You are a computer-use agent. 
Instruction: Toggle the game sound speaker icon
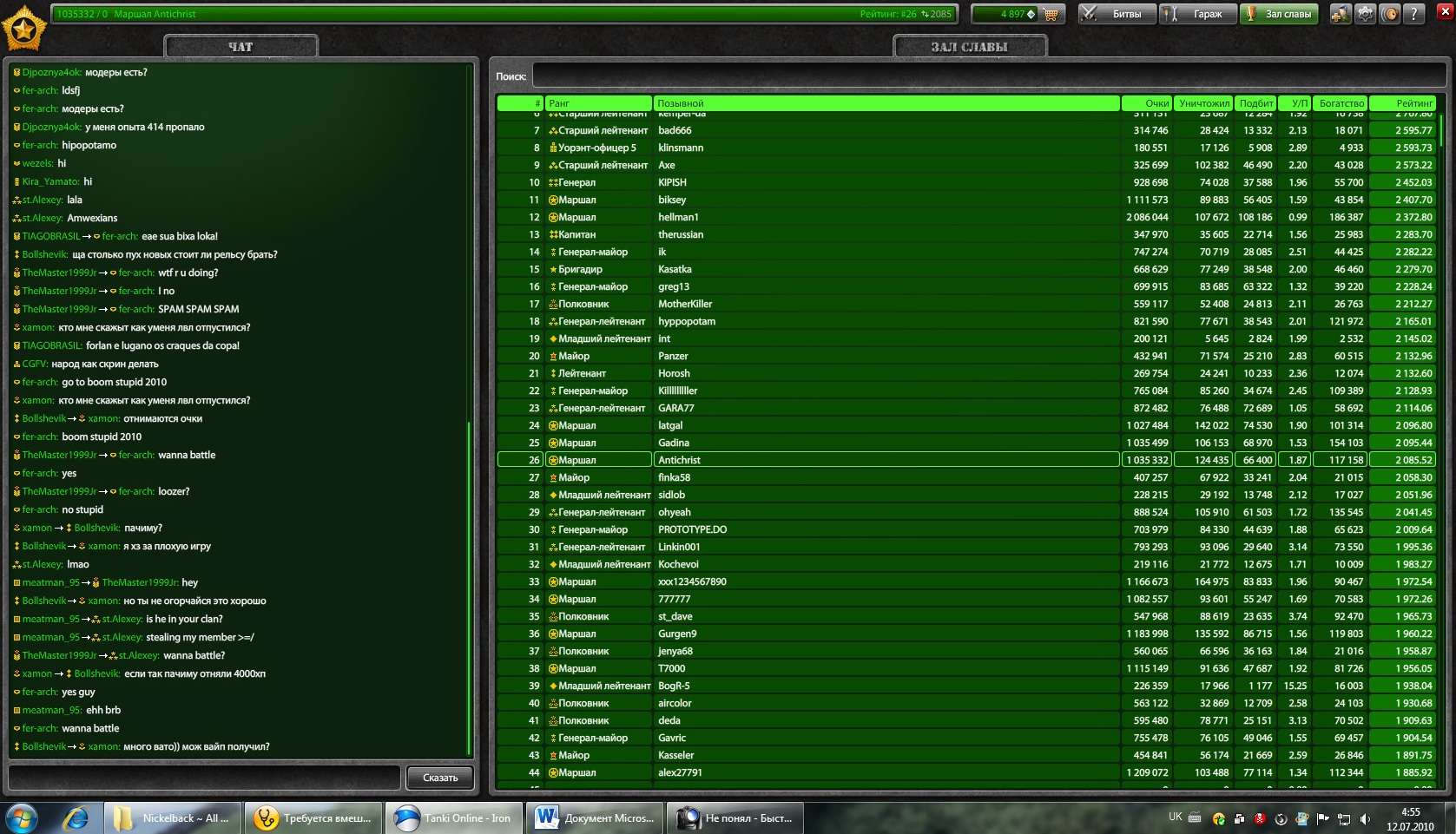(1390, 14)
